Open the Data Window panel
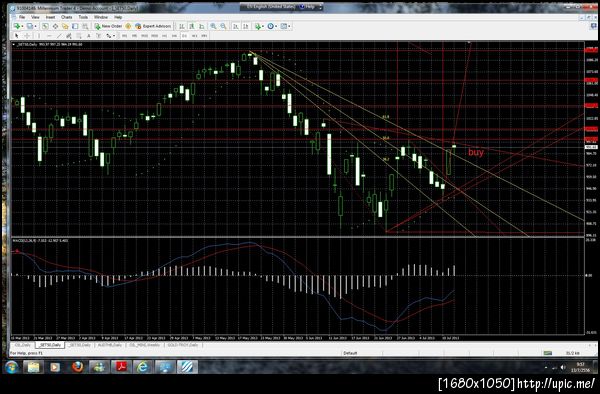 pos(55,26)
